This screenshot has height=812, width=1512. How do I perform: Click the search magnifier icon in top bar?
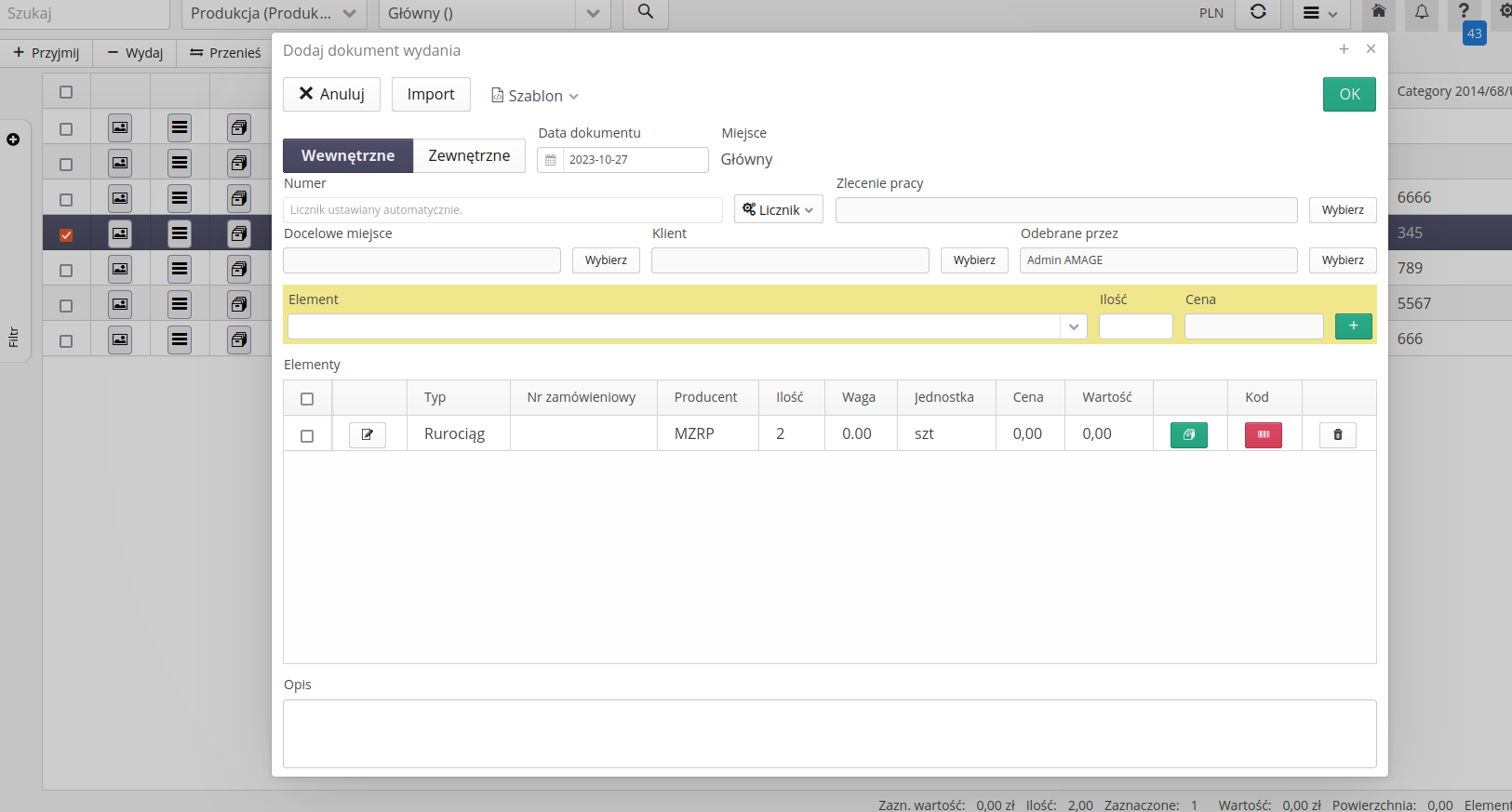tap(645, 13)
